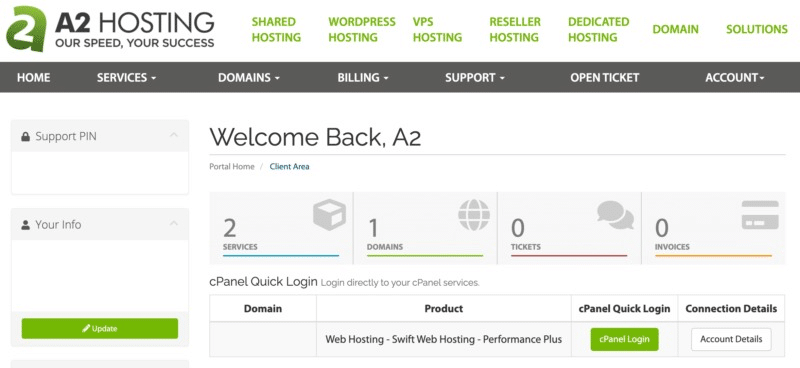Viewport: 800px width, 368px height.
Task: Click the Portal Home breadcrumb link
Action: [x=232, y=166]
